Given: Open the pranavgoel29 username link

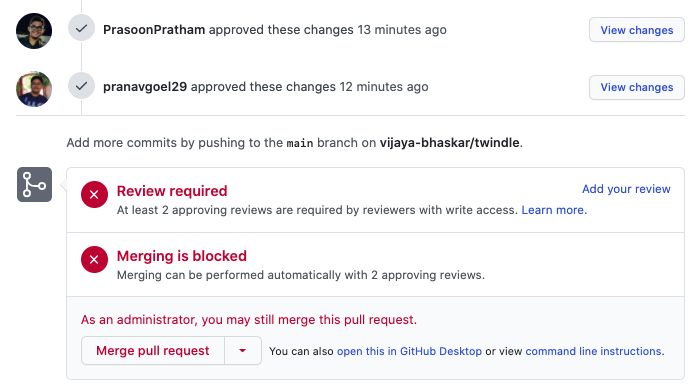Looking at the screenshot, I should [145, 87].
